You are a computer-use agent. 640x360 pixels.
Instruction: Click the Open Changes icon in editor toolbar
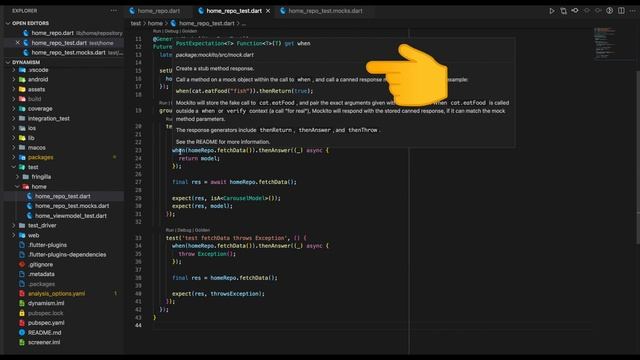coord(563,11)
